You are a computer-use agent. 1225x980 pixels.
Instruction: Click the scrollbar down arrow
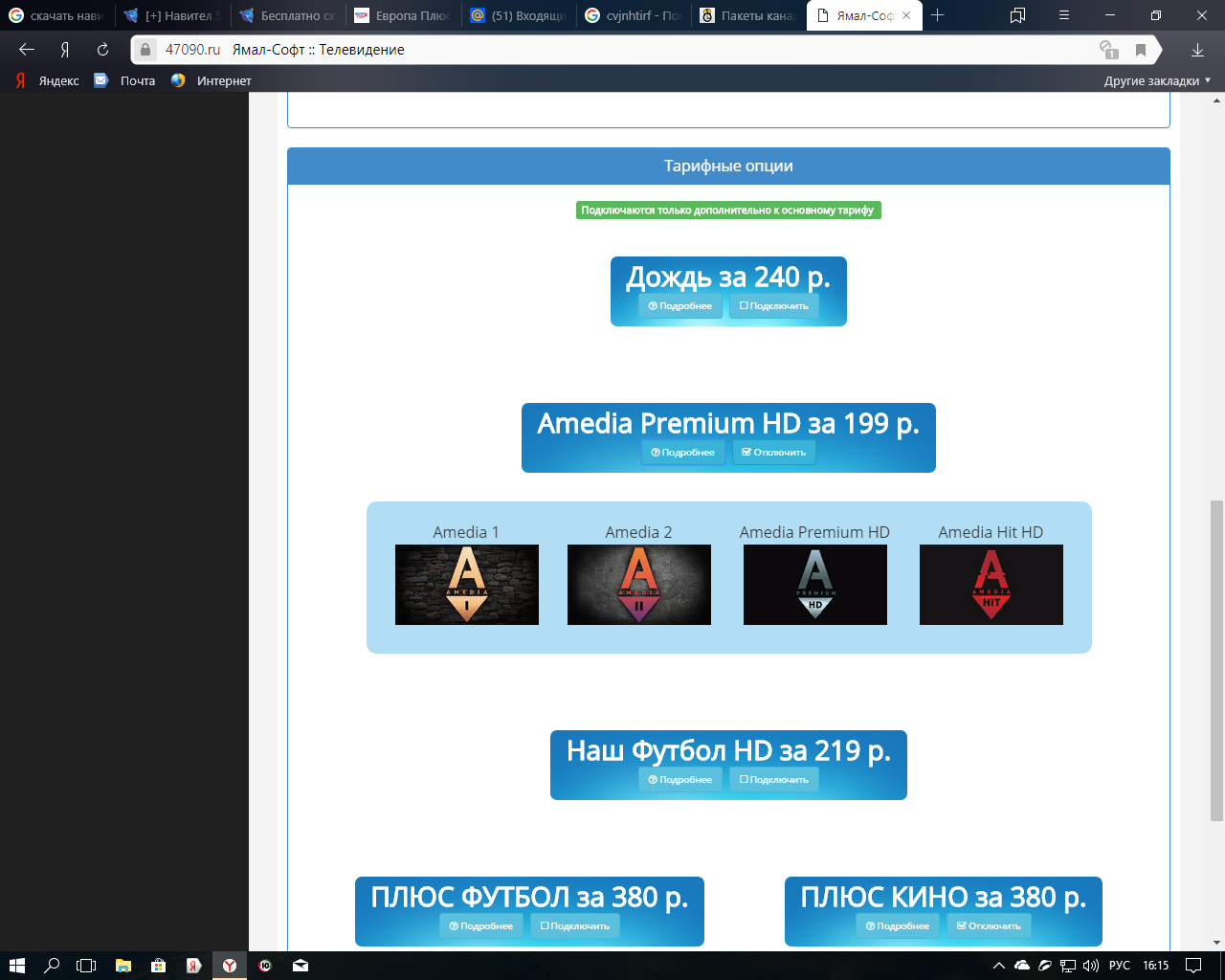pos(1216,943)
